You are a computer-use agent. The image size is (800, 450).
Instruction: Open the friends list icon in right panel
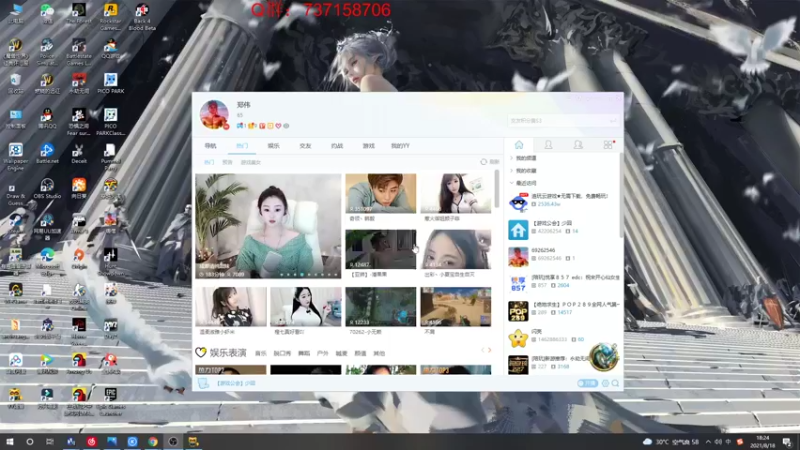coord(548,145)
